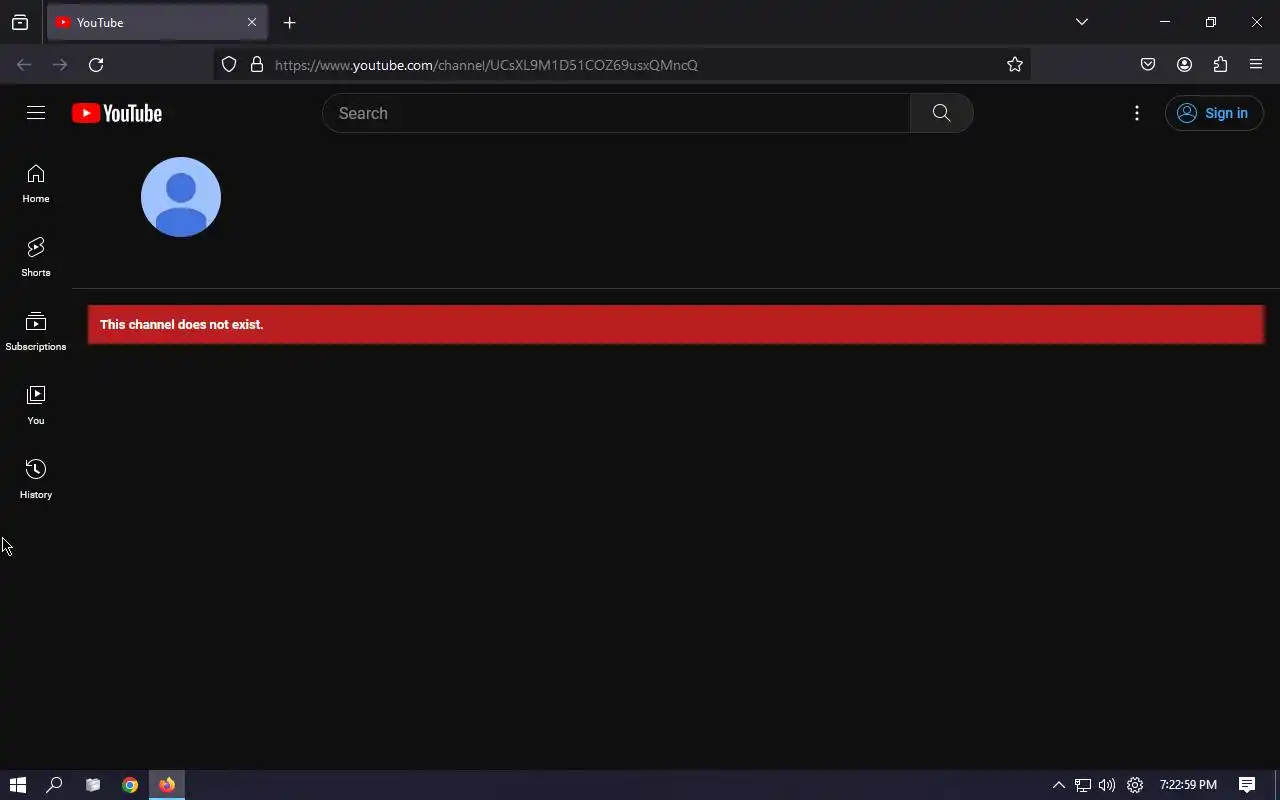Show hidden system tray icons
This screenshot has width=1280, height=800.
(x=1059, y=785)
